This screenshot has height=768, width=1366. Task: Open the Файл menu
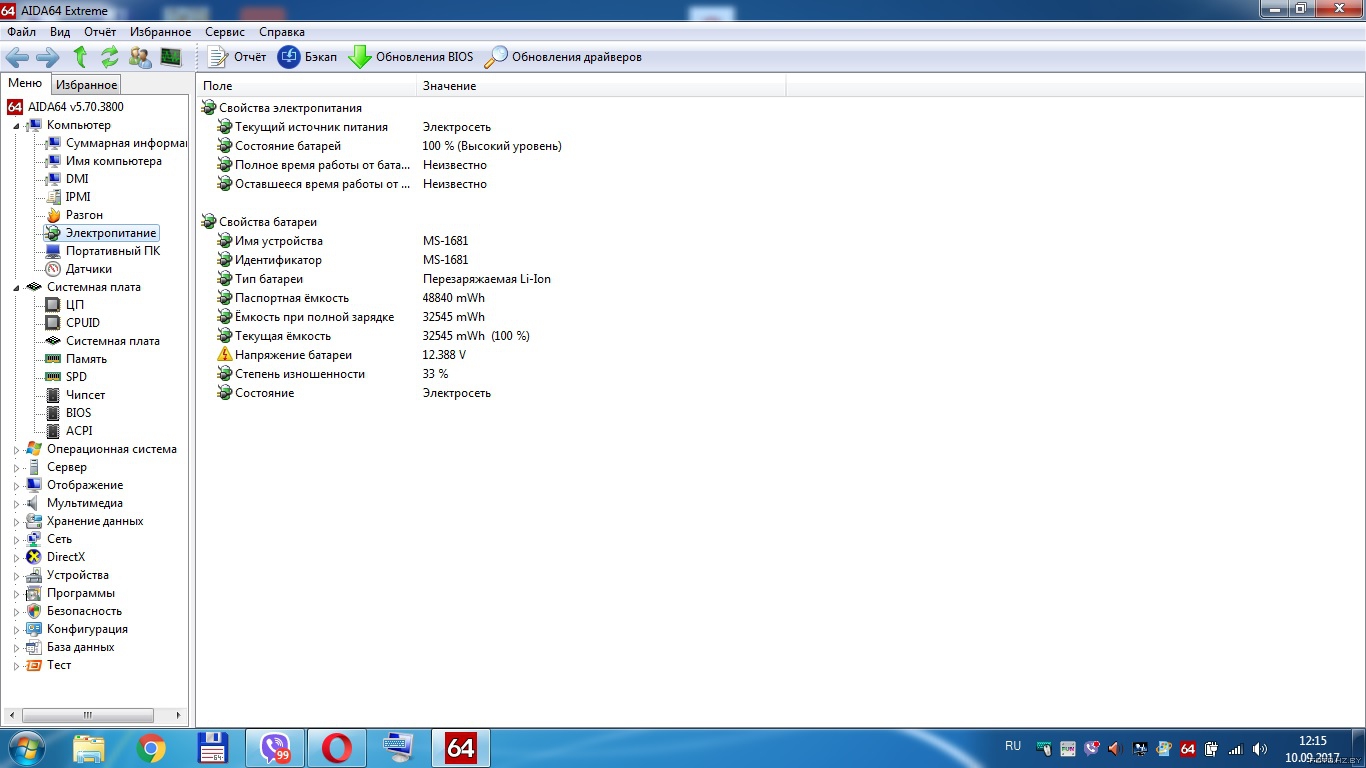click(21, 32)
